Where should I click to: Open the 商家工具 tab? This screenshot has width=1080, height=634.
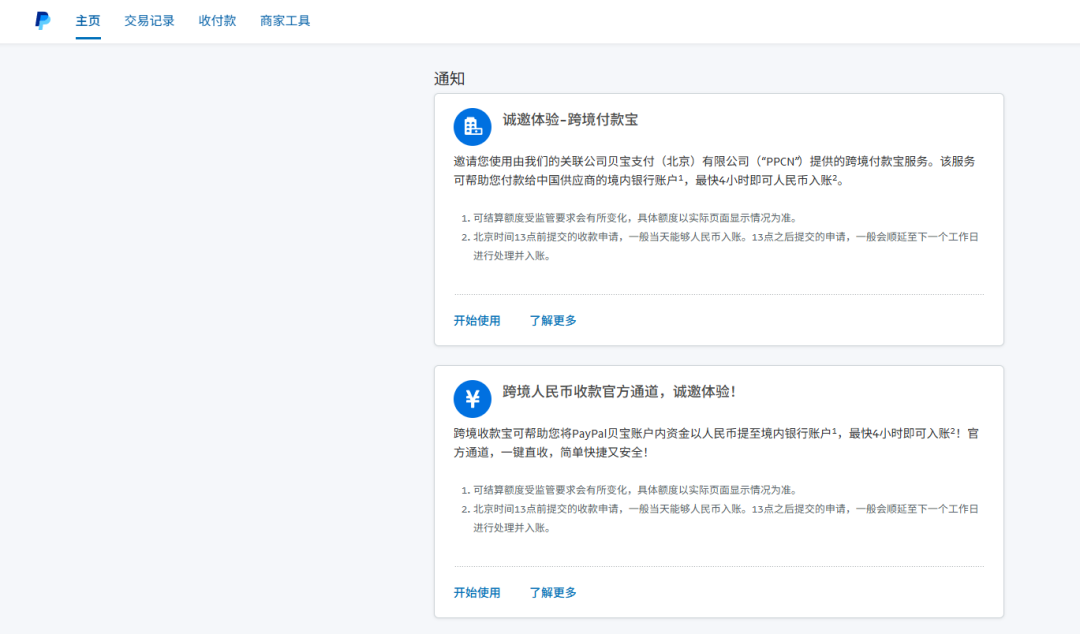pos(285,21)
